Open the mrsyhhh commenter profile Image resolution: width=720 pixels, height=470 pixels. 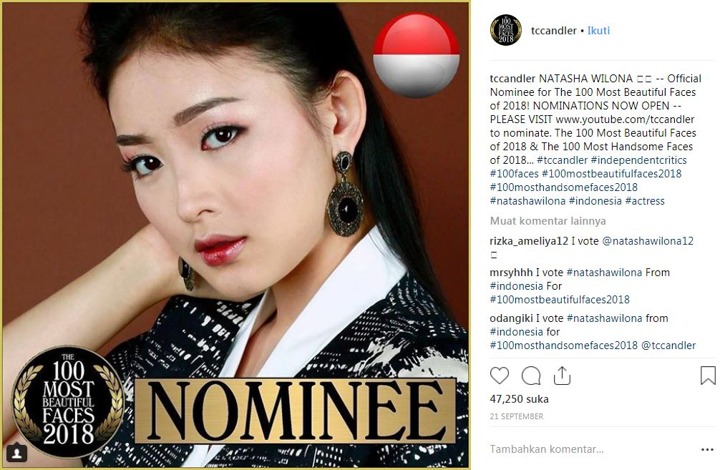(511, 272)
